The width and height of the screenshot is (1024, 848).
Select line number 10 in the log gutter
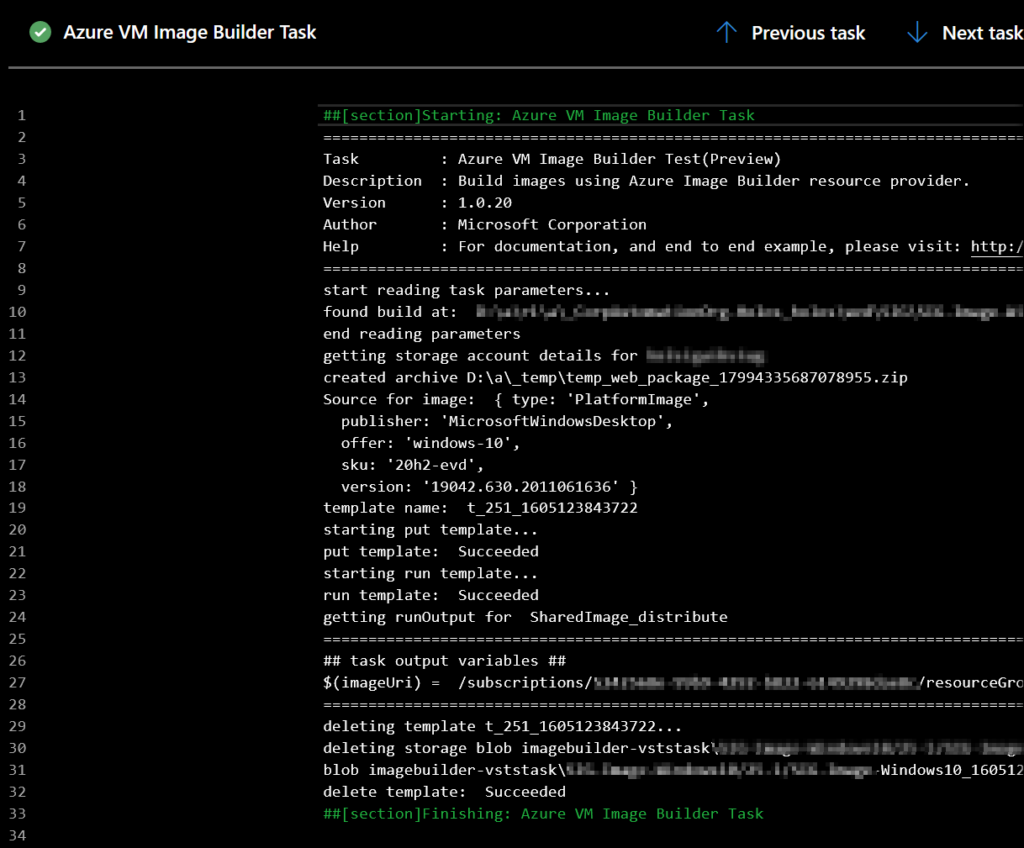click(17, 311)
